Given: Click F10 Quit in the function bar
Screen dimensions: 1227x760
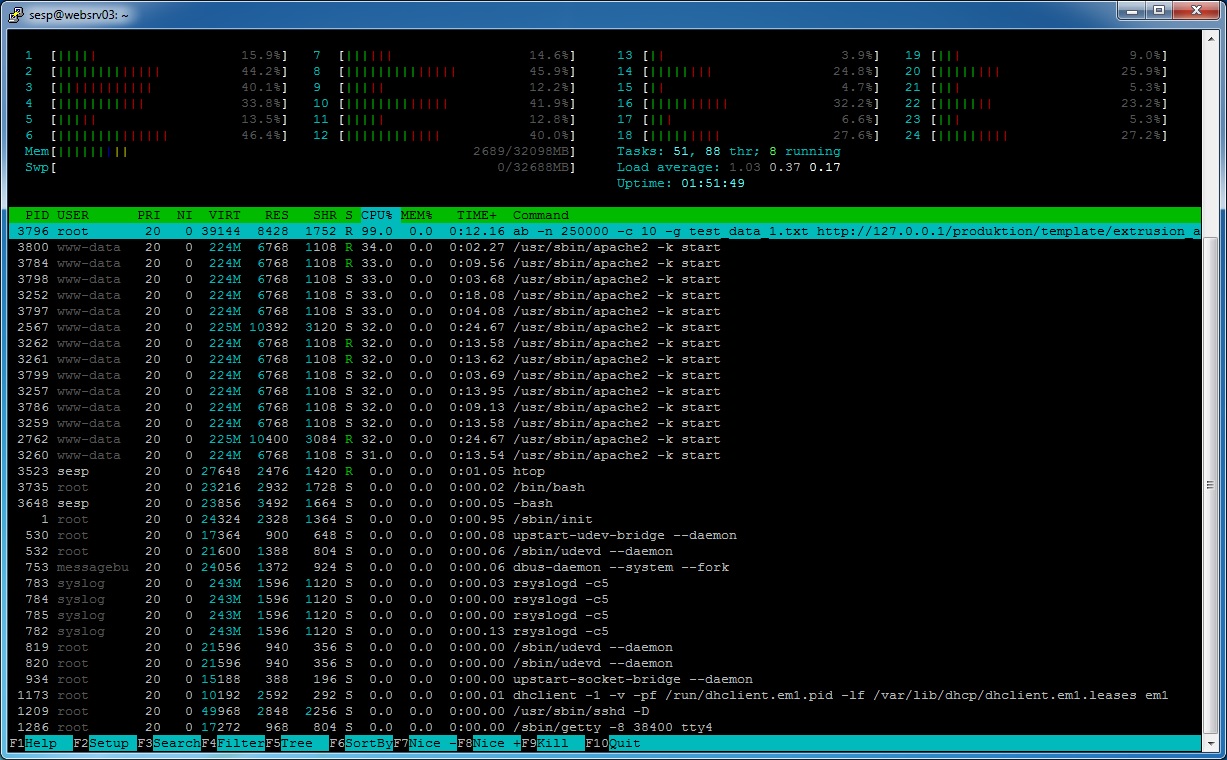Looking at the screenshot, I should click(613, 743).
